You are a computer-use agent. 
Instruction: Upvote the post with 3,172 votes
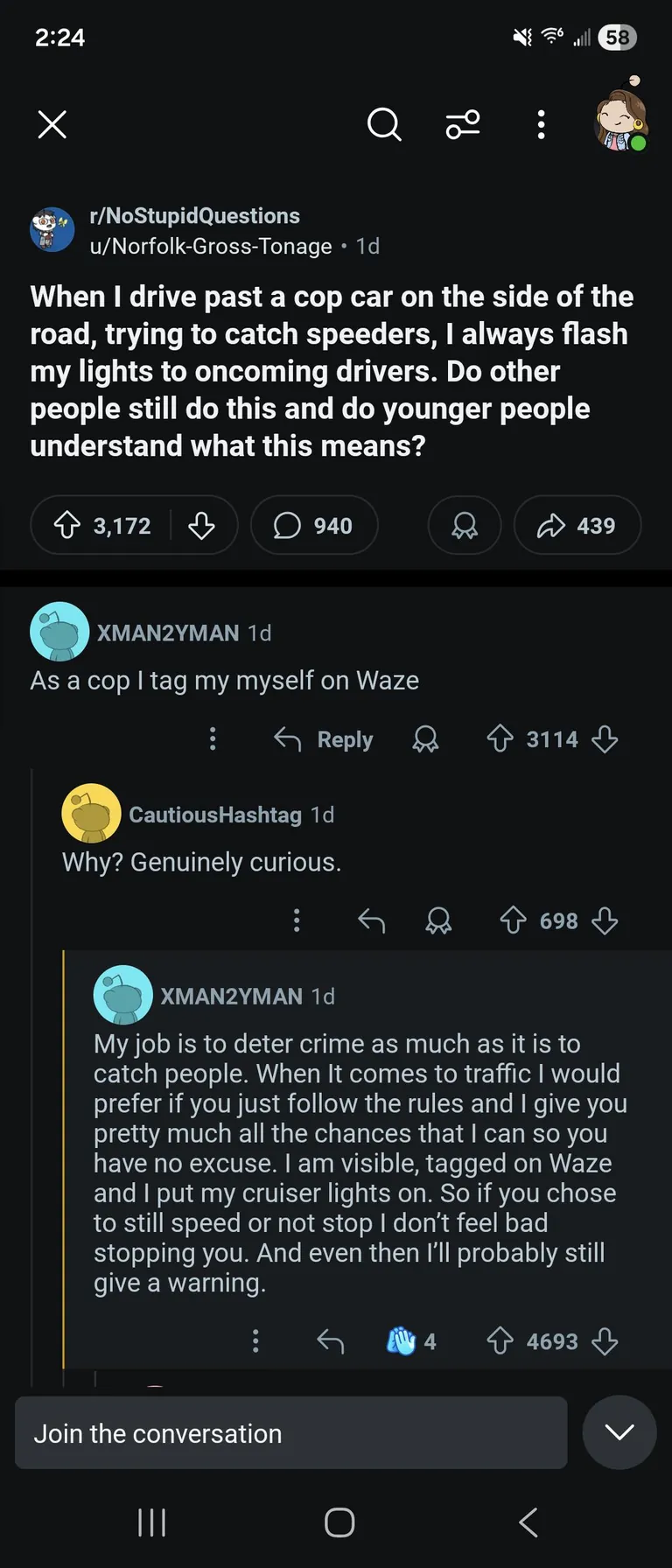point(67,526)
